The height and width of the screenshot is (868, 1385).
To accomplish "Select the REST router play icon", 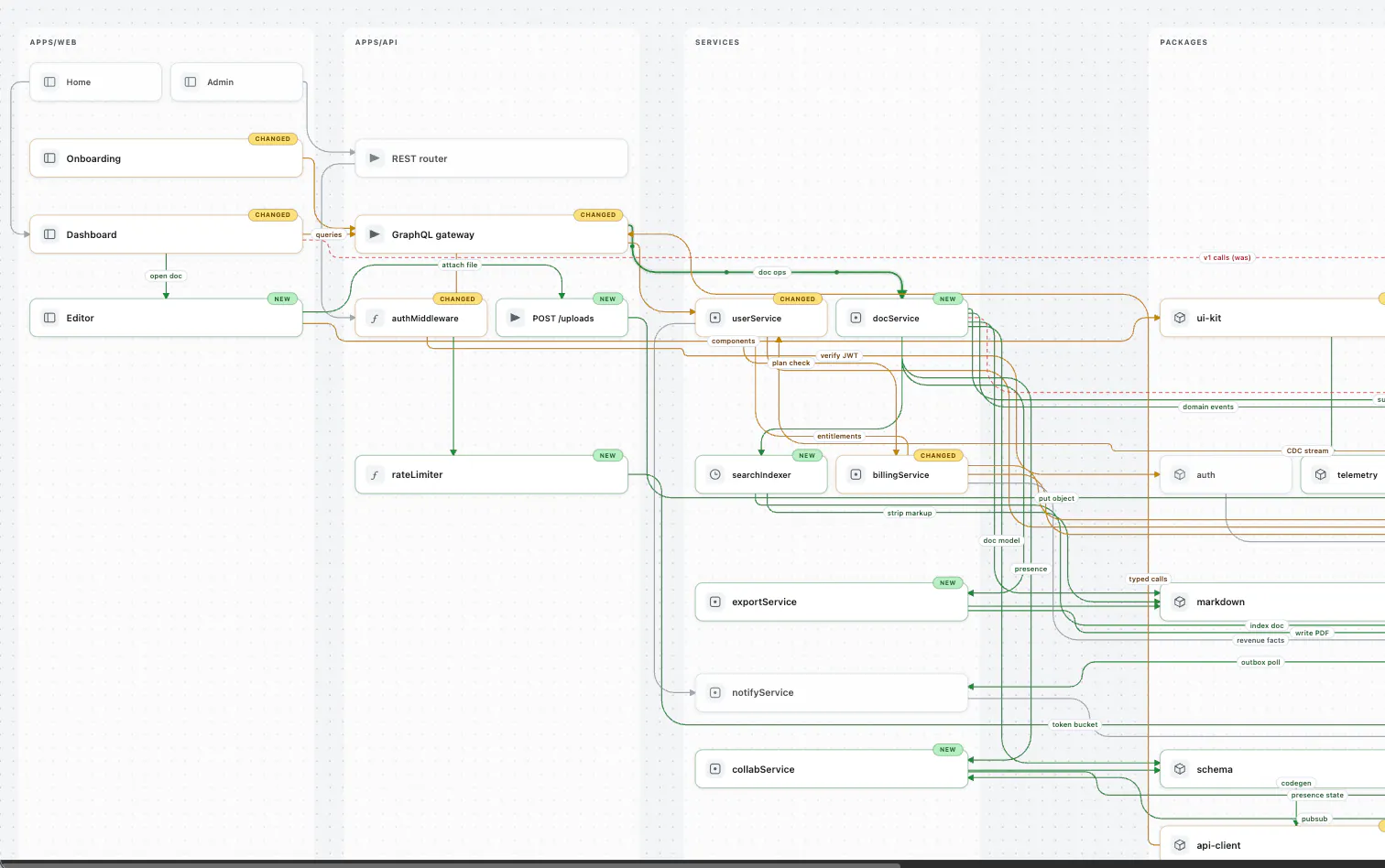I will (375, 158).
